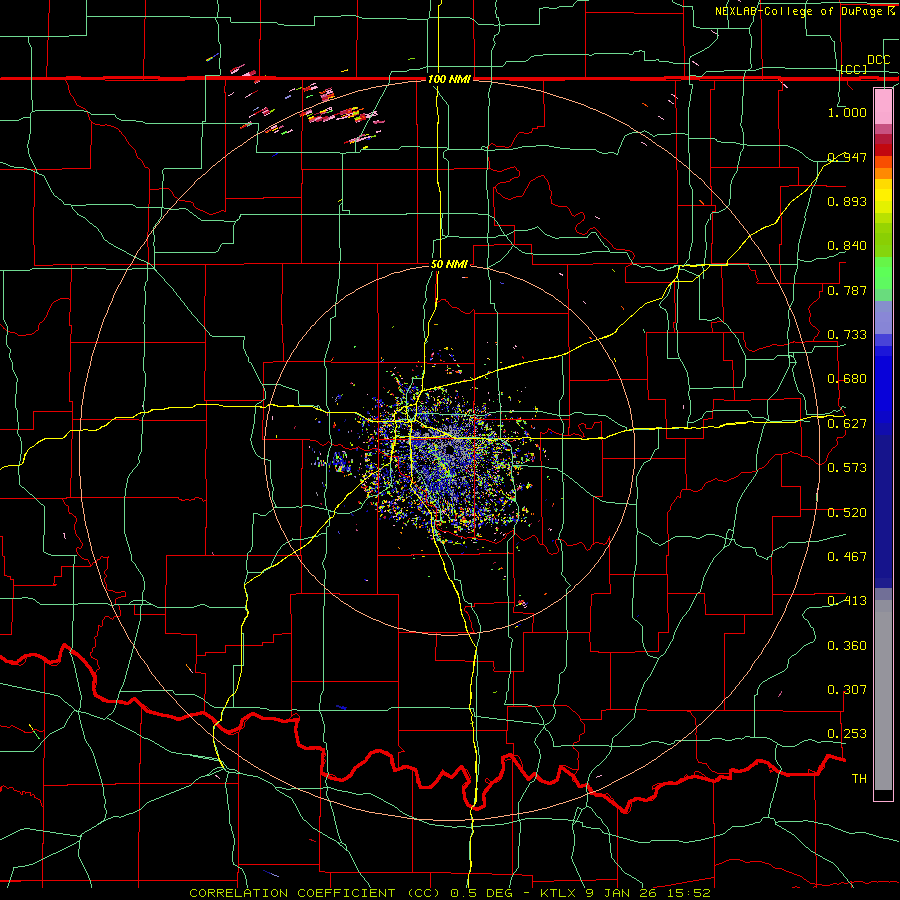Click the pink top segment of the color bar

point(883,107)
